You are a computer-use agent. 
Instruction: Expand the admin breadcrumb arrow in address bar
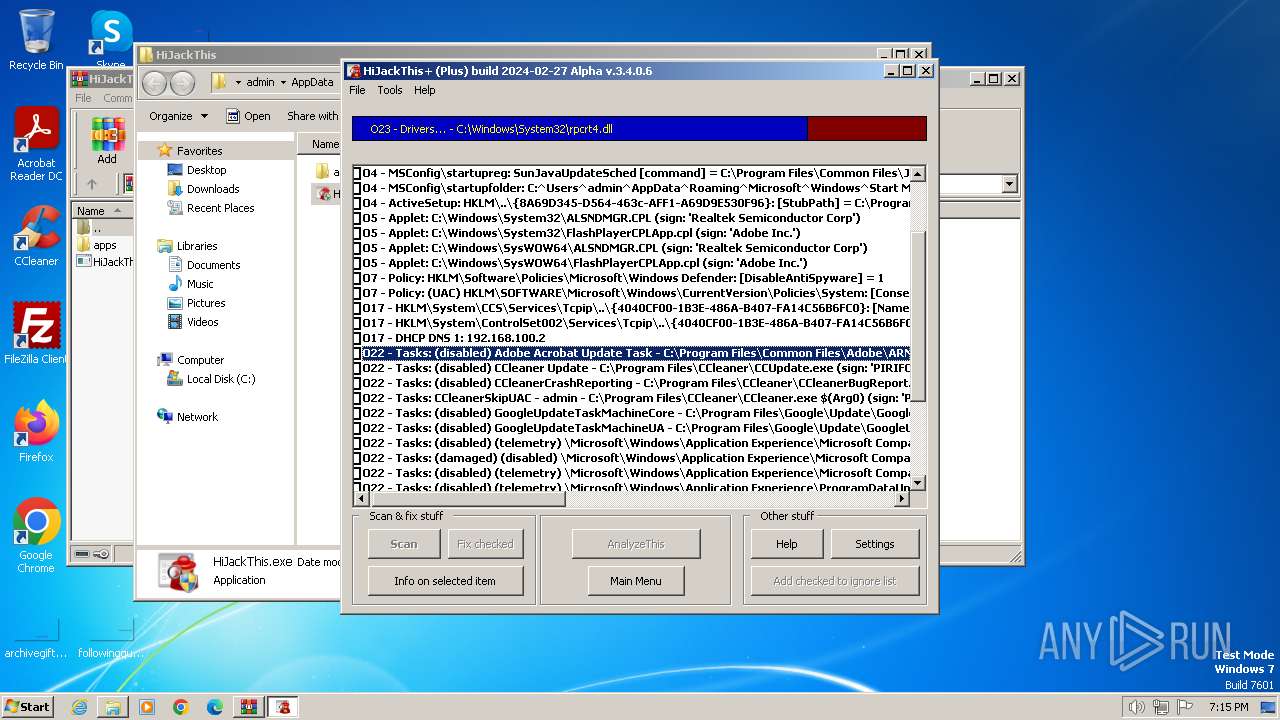[x=283, y=82]
